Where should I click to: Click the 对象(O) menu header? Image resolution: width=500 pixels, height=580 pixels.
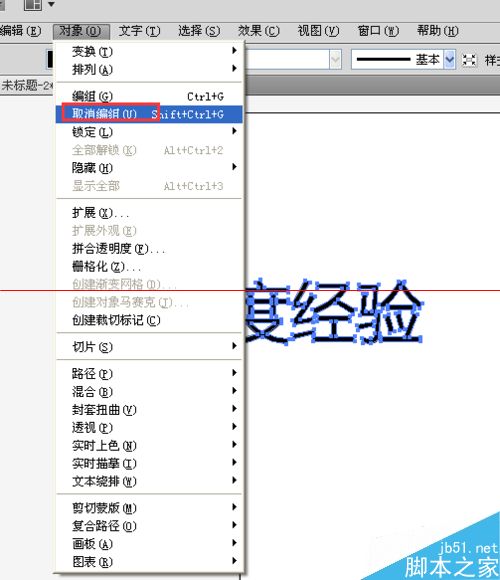tap(81, 31)
